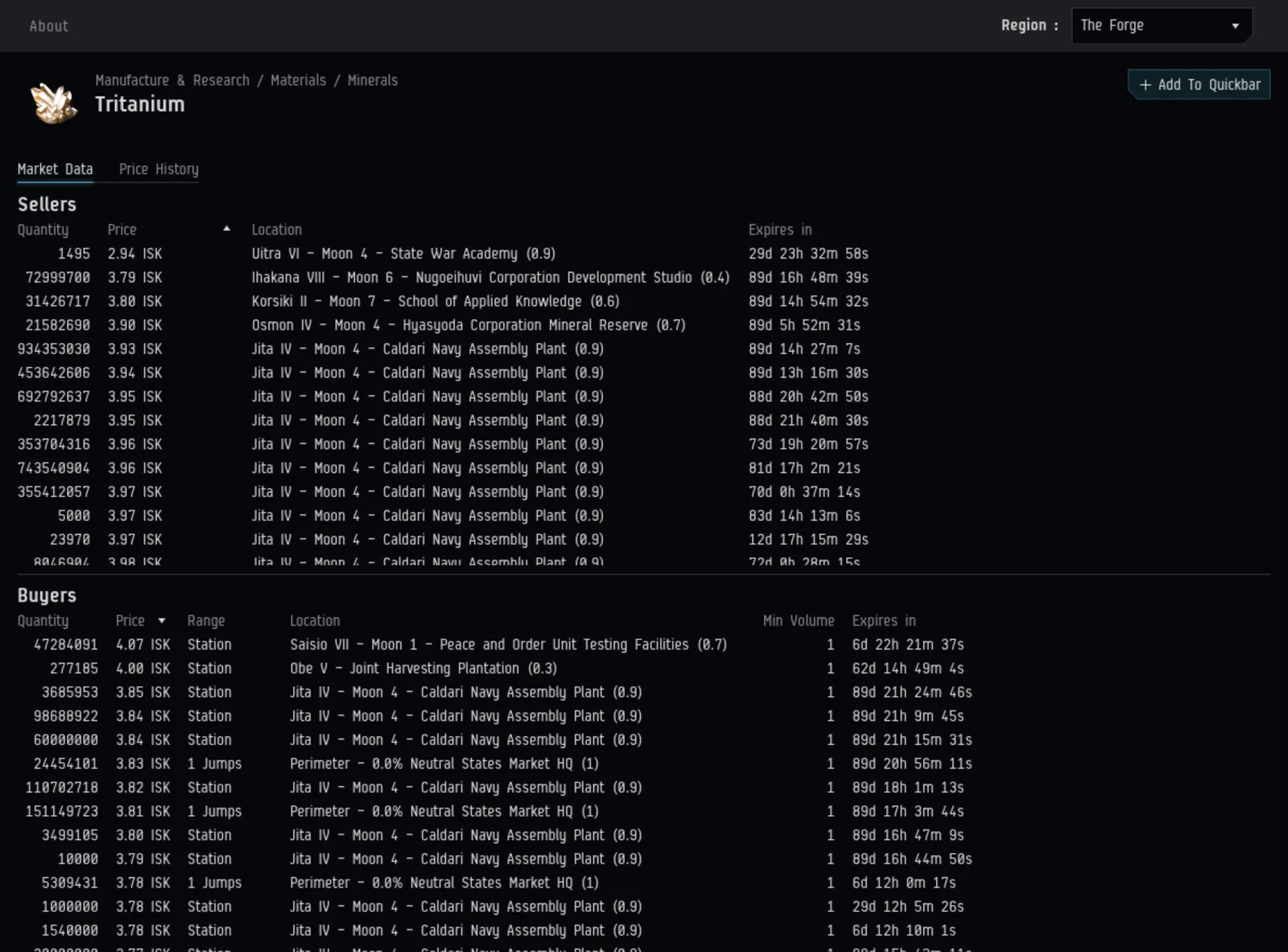Open the Materials breadcrumb link

298,81
